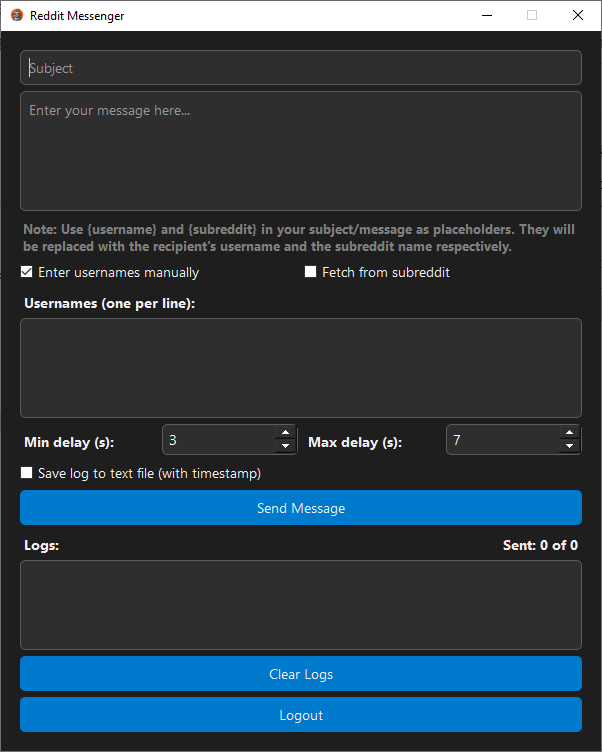
Task: Enable 'Fetch from subreddit' checkbox
Action: tap(310, 272)
